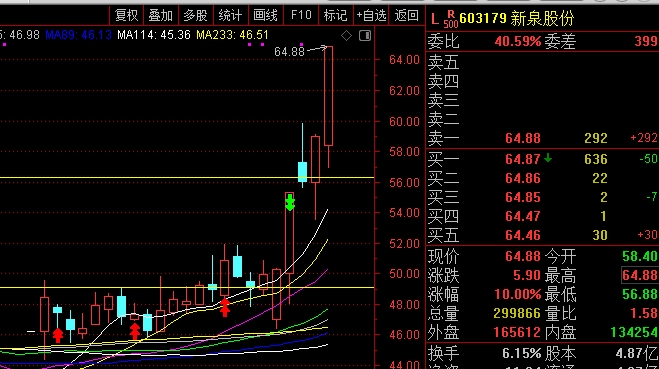Click the 买一 price 64.87
The image size is (659, 369).
click(523, 159)
